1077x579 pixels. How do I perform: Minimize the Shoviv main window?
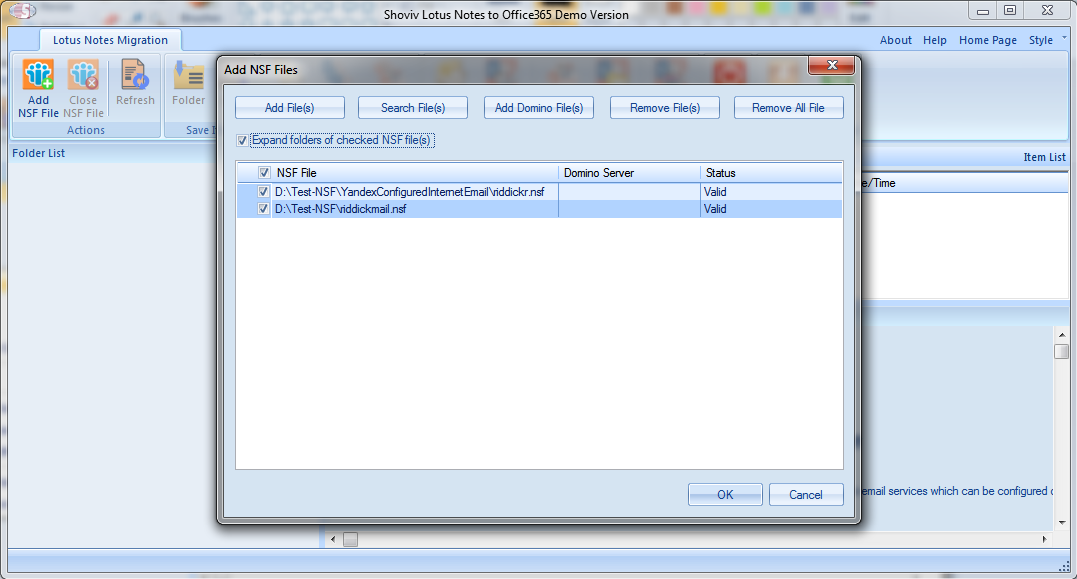point(983,10)
